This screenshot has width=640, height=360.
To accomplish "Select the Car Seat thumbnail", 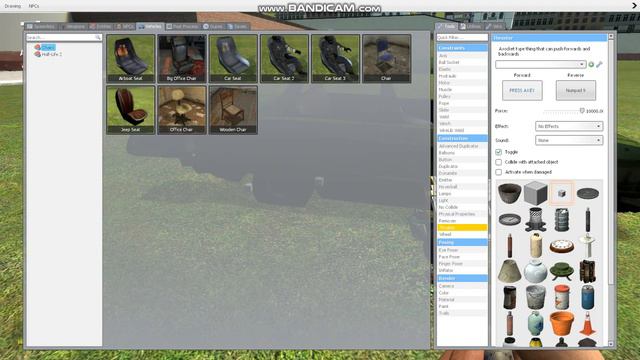I will click(x=233, y=59).
